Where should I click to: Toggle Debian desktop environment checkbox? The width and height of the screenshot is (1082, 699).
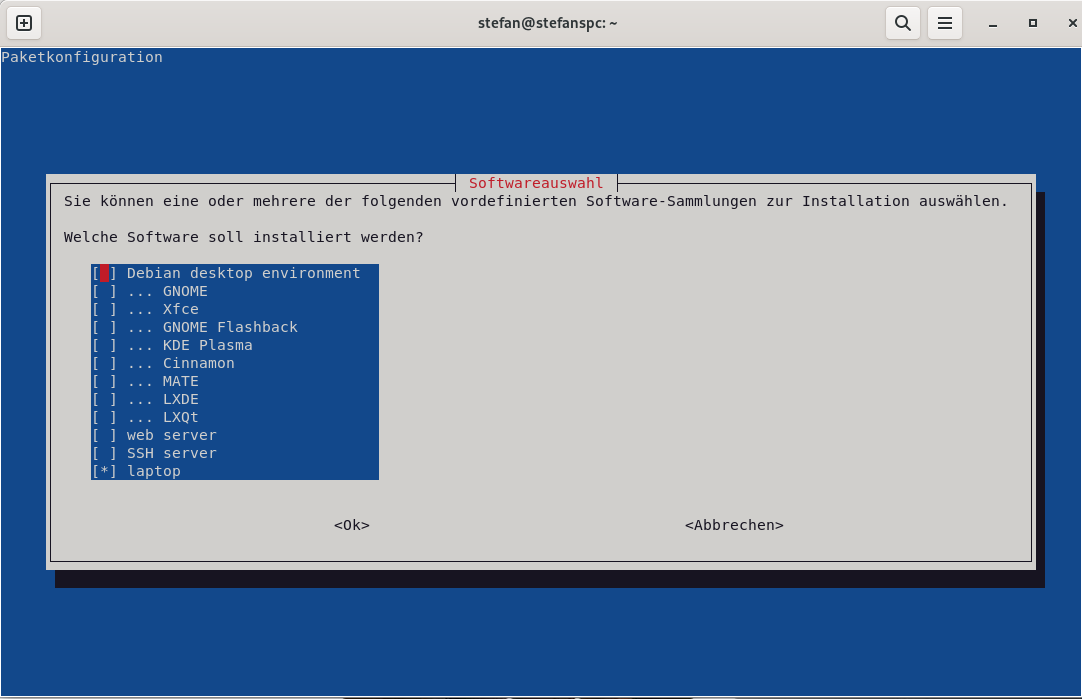(x=104, y=273)
